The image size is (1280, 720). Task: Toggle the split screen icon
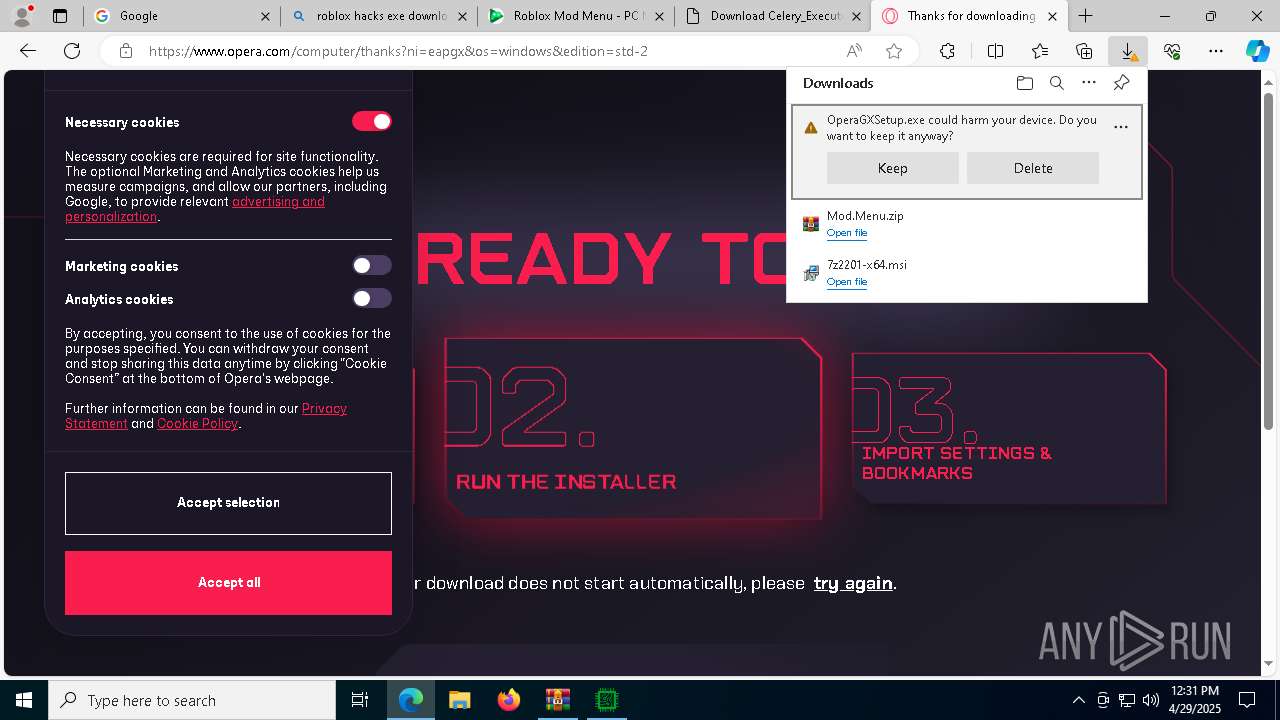(x=995, y=51)
